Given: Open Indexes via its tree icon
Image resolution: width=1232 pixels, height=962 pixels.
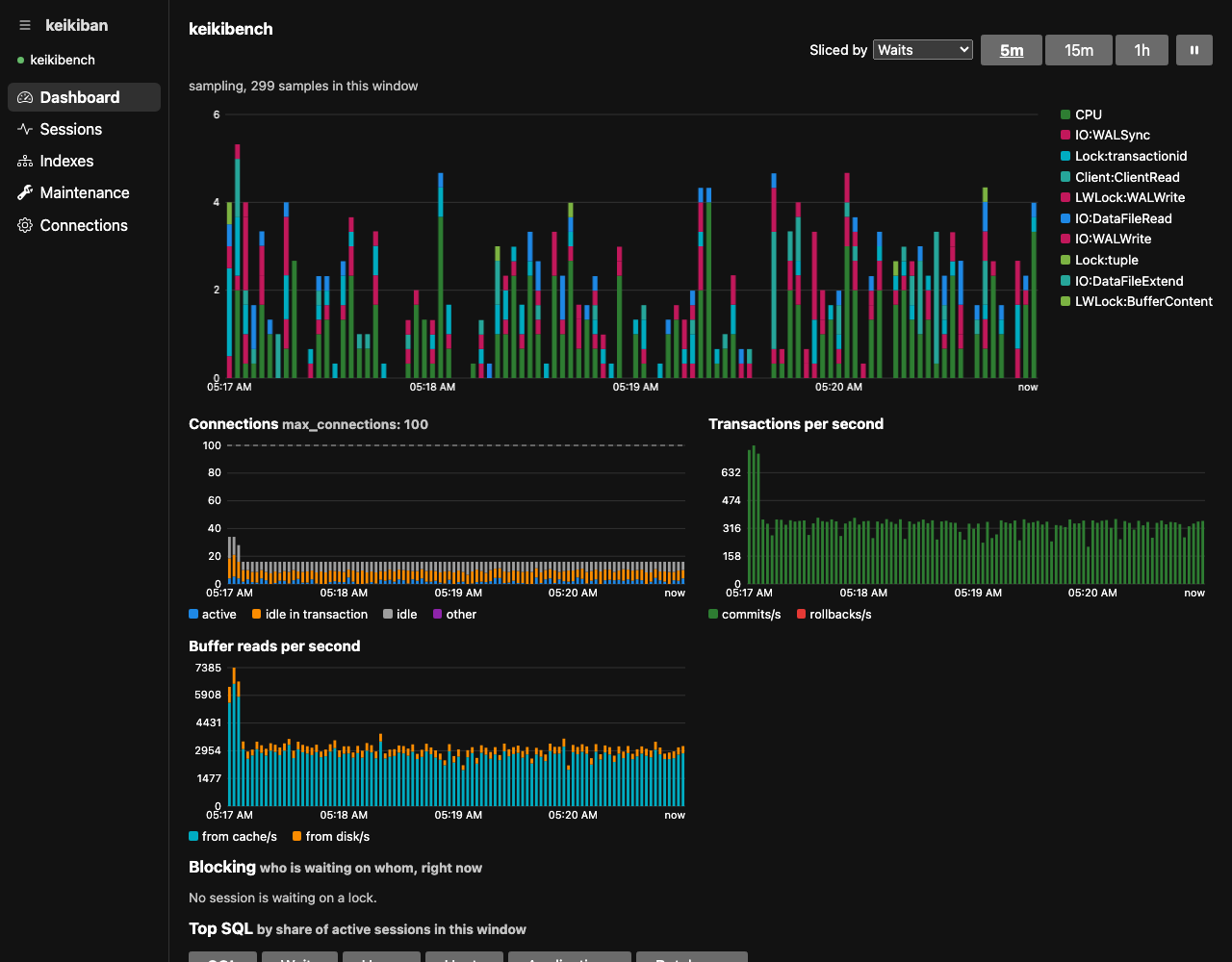Looking at the screenshot, I should tap(25, 161).
